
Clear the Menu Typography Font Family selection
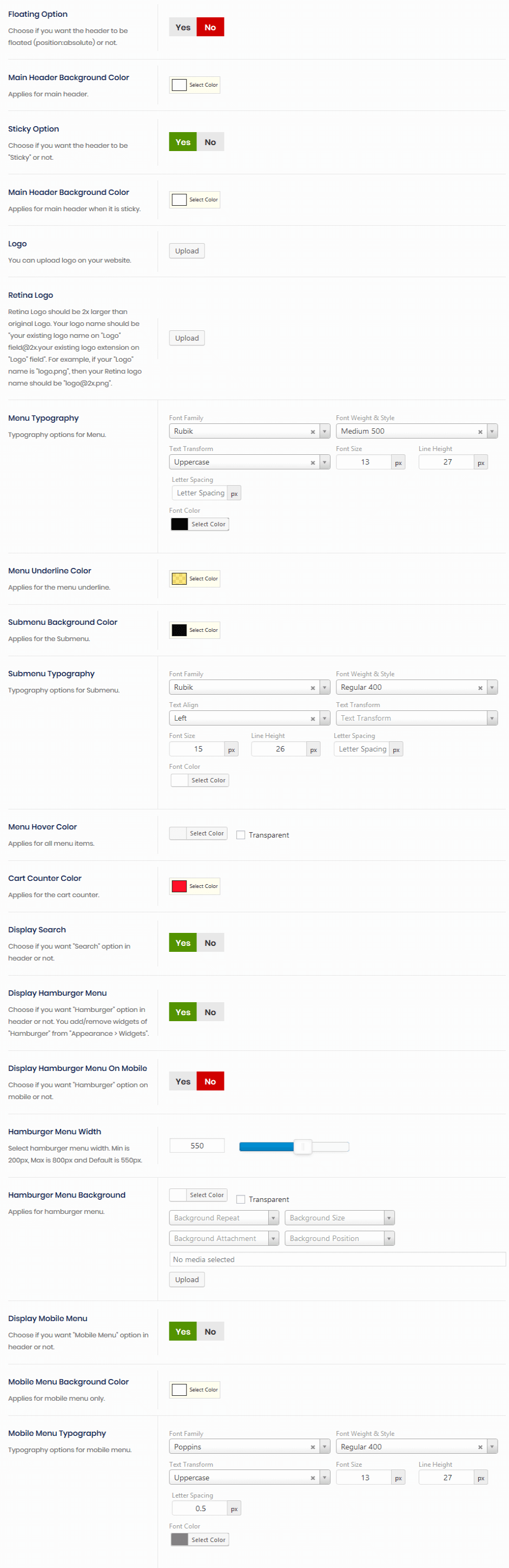[313, 432]
